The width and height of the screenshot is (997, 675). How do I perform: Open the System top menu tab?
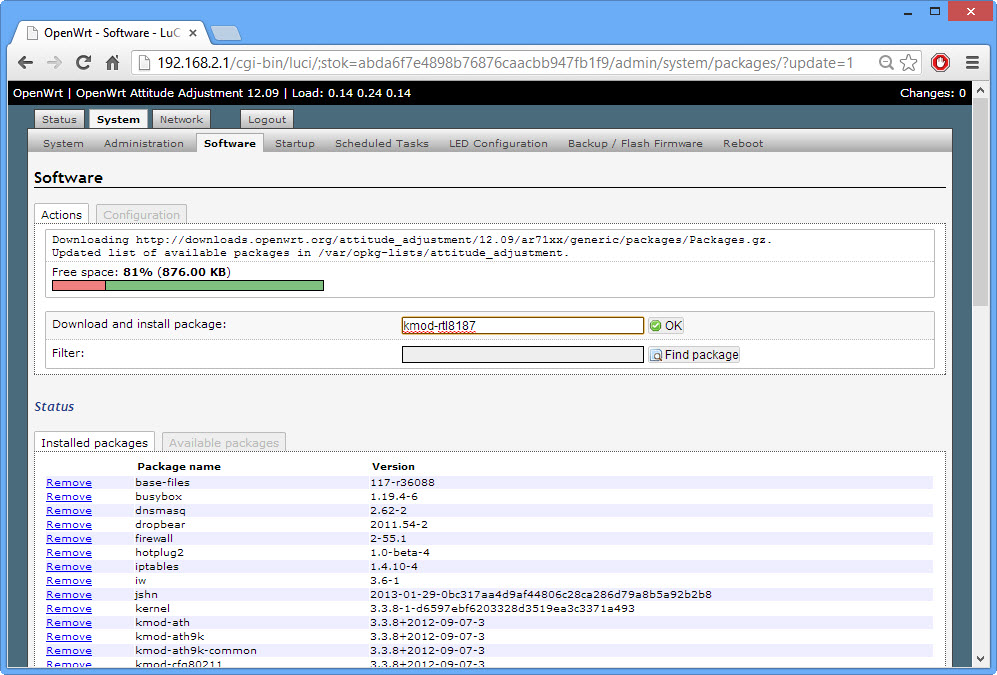(x=118, y=119)
